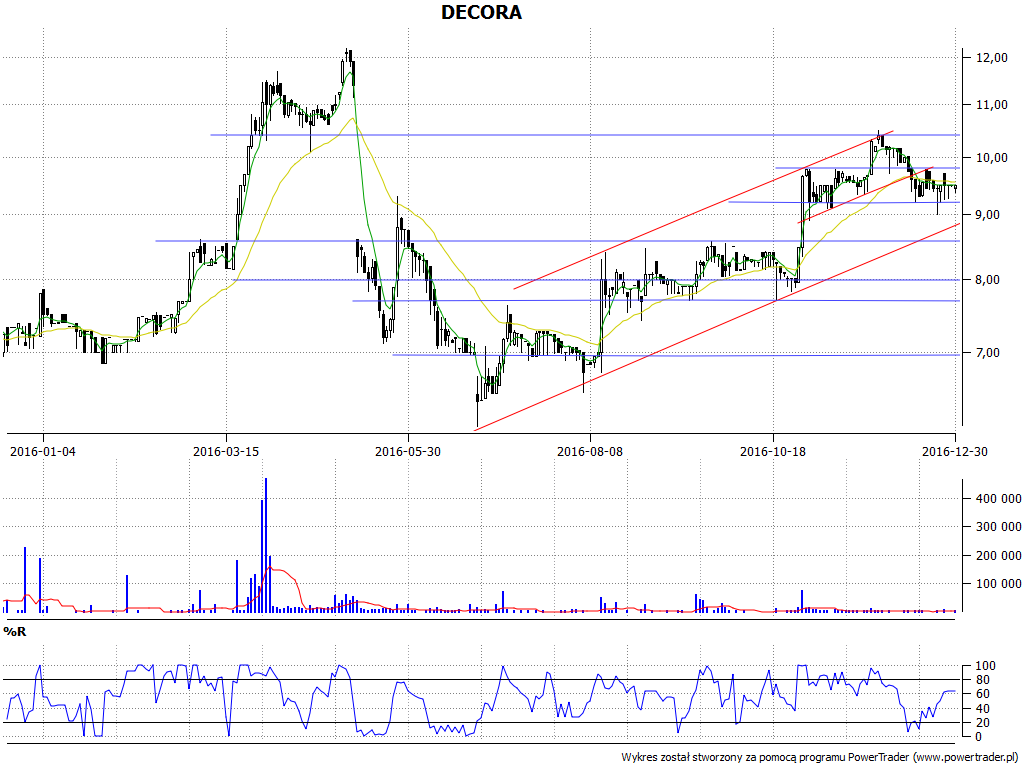Click the %R indicator label
The width and height of the screenshot is (1024, 768).
coord(15,632)
